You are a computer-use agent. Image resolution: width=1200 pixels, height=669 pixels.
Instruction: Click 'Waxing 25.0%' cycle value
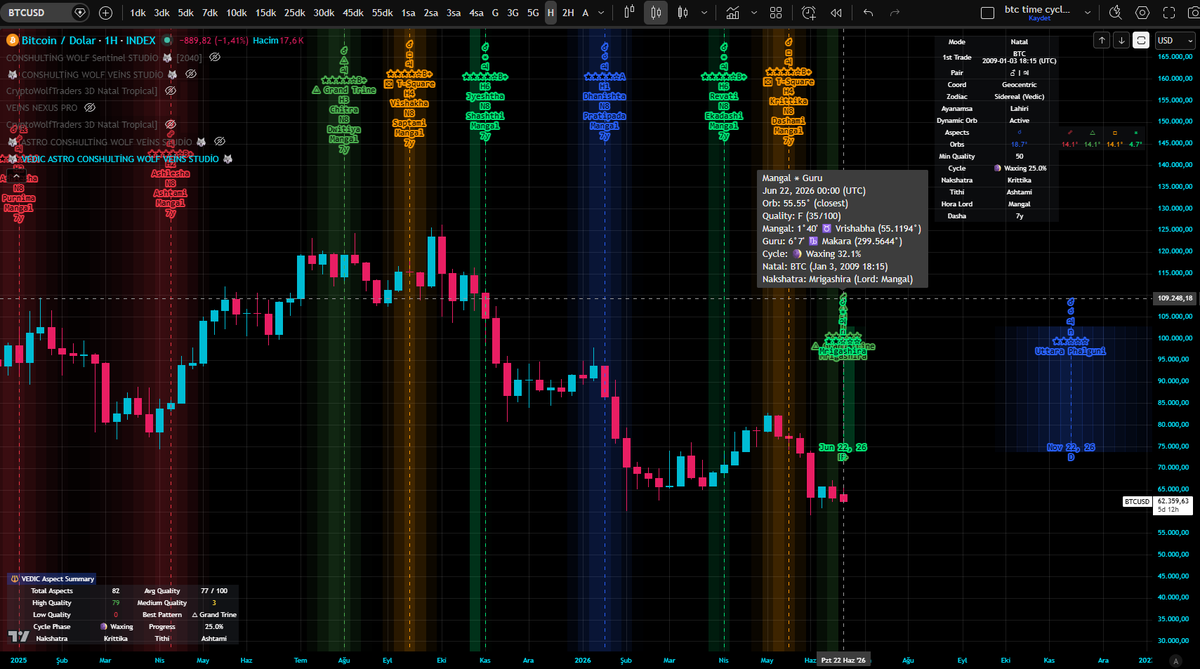1019,167
